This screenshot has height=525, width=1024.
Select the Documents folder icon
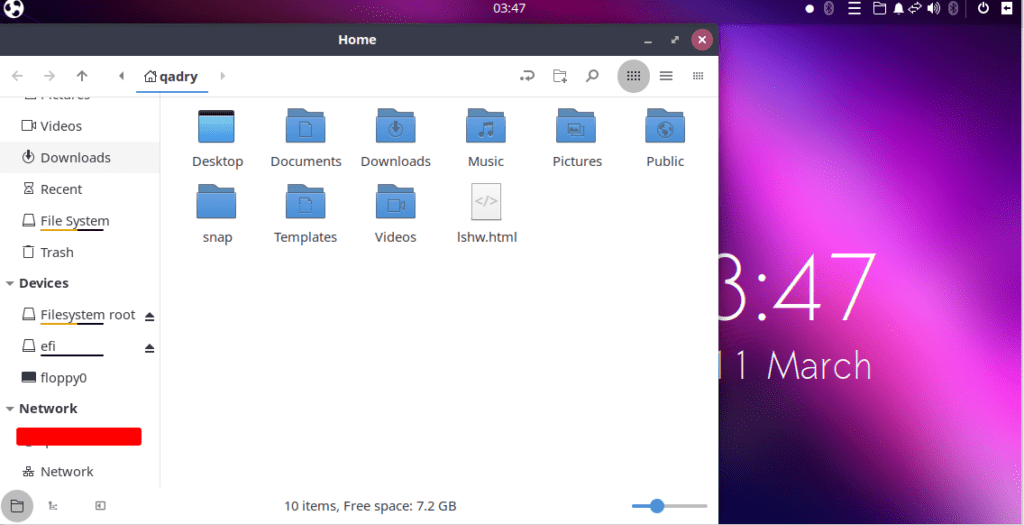pyautogui.click(x=305, y=125)
